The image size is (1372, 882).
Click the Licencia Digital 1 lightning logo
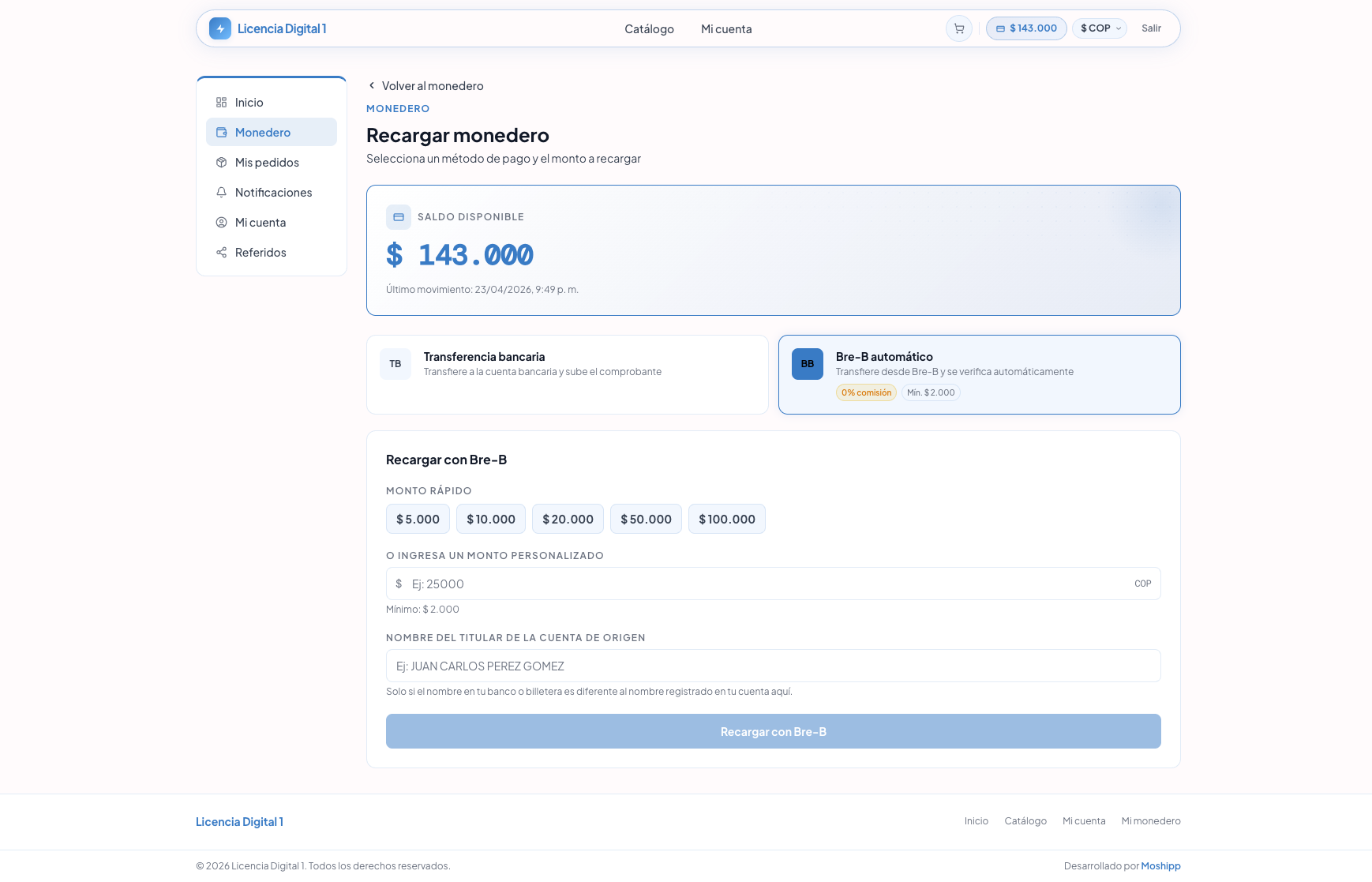pyautogui.click(x=219, y=28)
